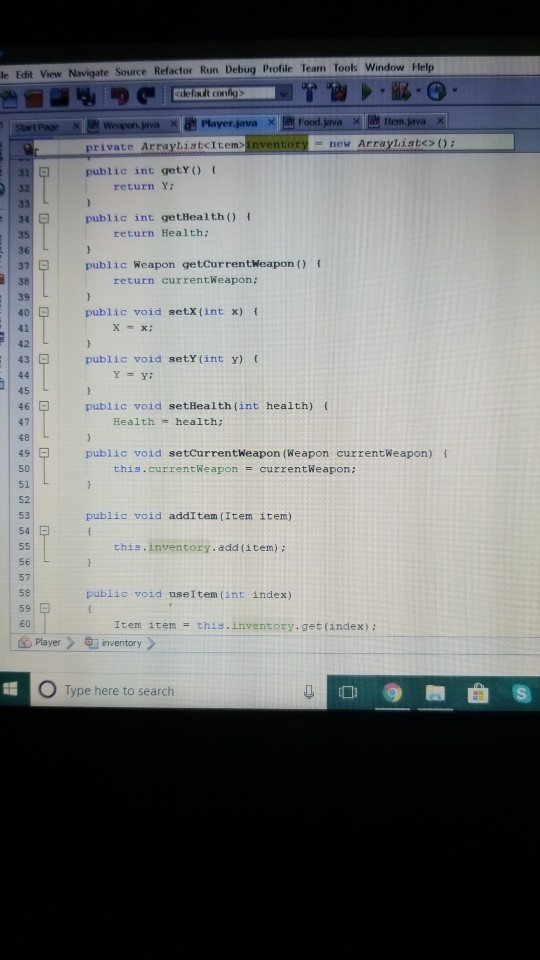540x960 pixels.
Task: Click the Open Project toolbar icon
Action: (x=34, y=97)
